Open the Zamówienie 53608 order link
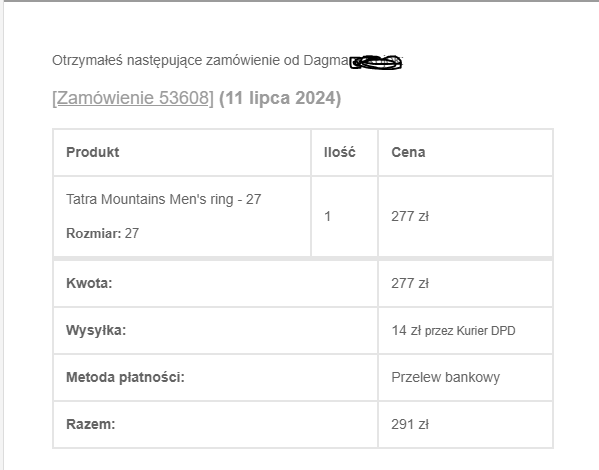Viewport: 599px width, 470px height. [133, 98]
